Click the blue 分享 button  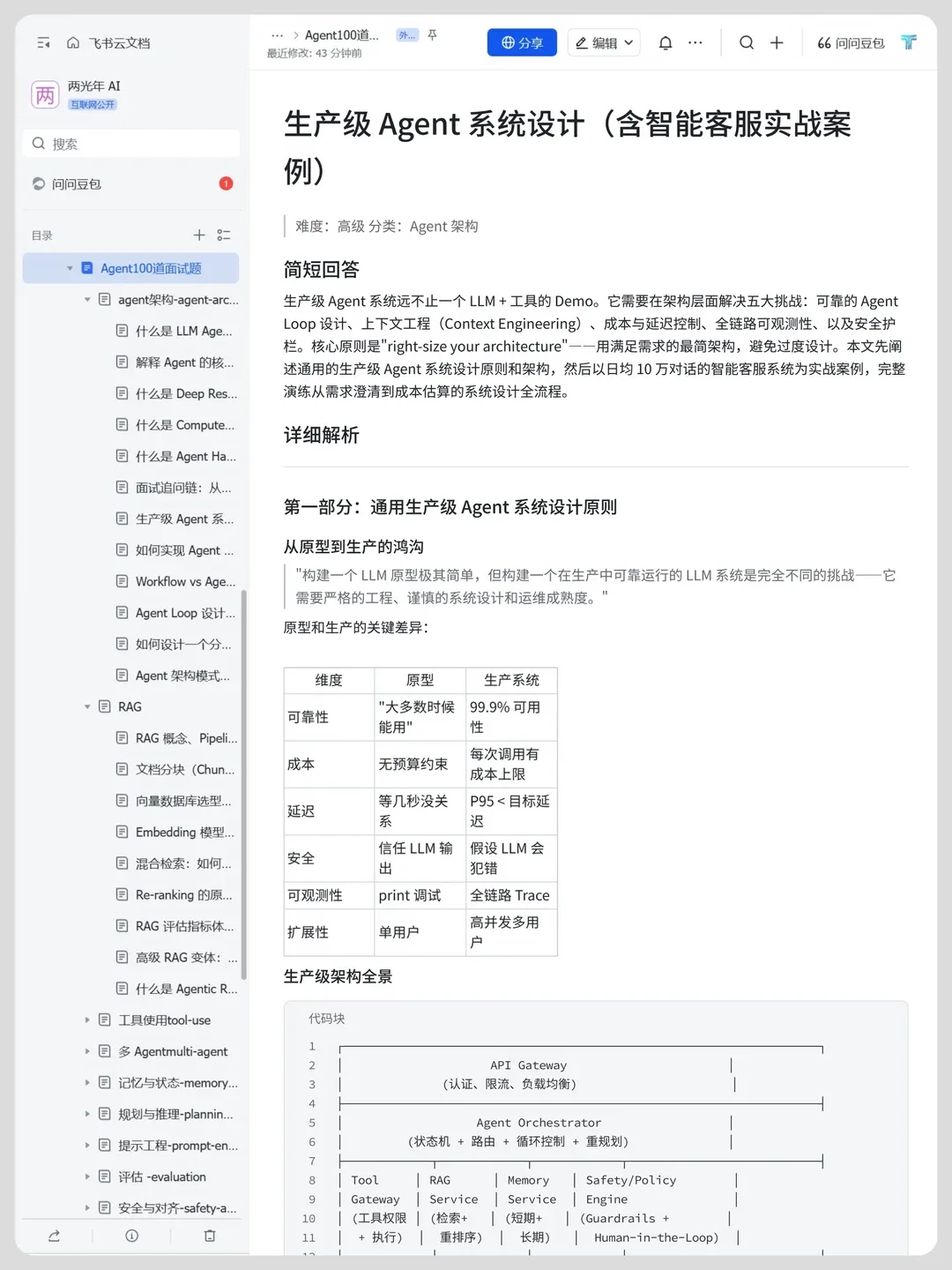[x=522, y=42]
